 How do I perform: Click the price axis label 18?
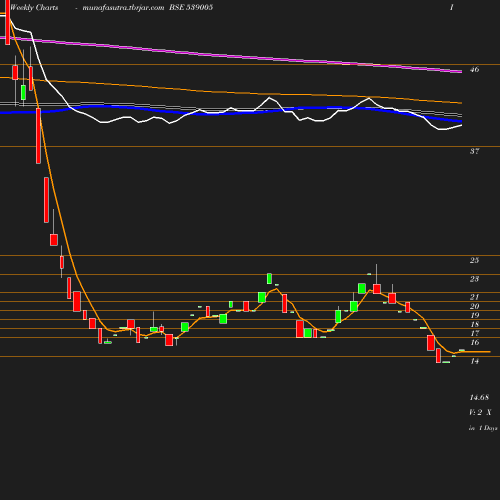pyautogui.click(x=474, y=324)
